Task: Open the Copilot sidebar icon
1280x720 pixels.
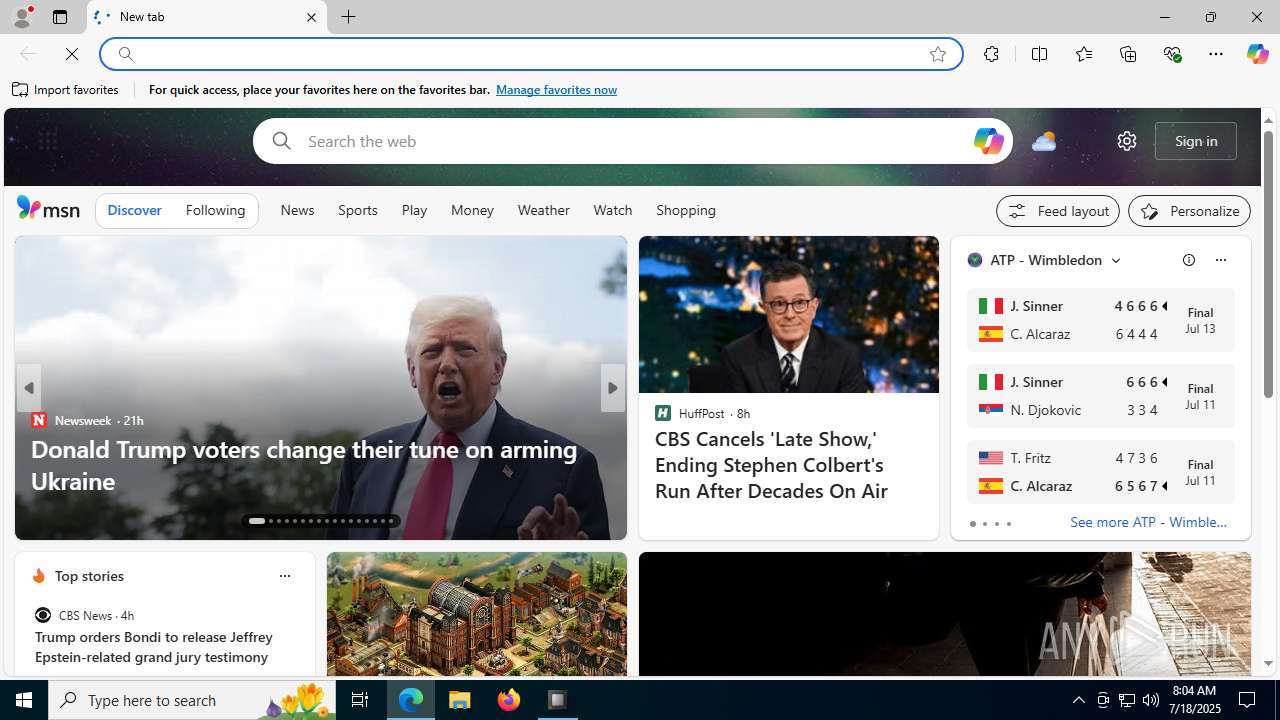Action: click(x=1257, y=54)
